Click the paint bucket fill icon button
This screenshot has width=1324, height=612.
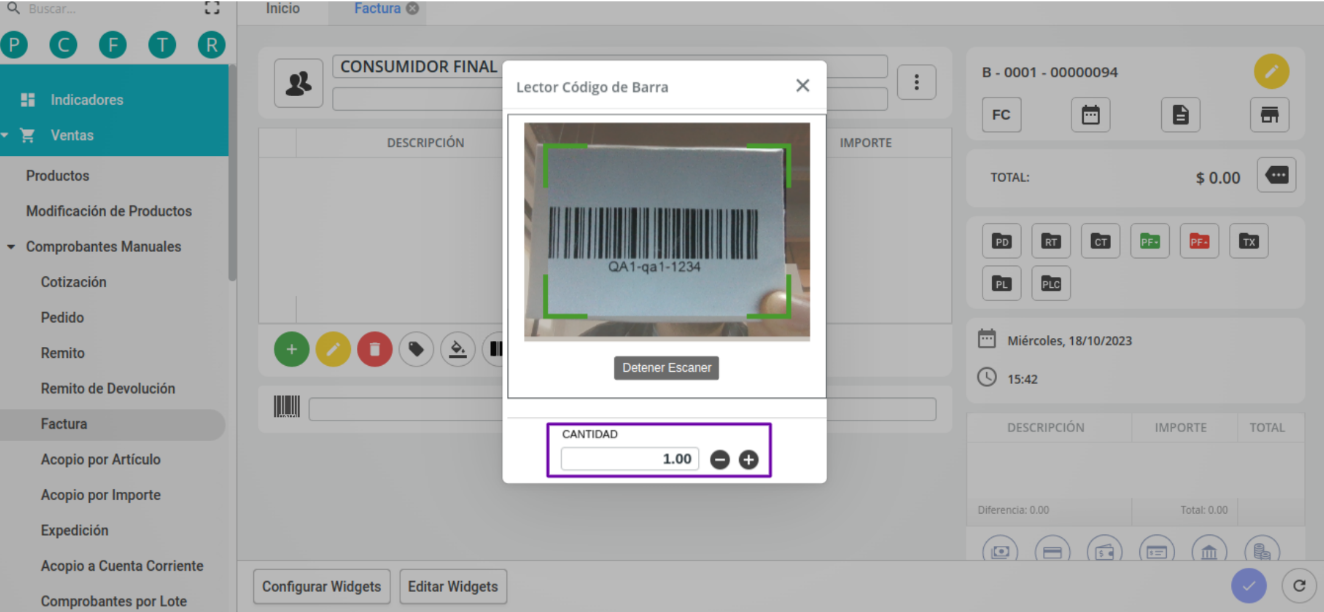coord(457,349)
